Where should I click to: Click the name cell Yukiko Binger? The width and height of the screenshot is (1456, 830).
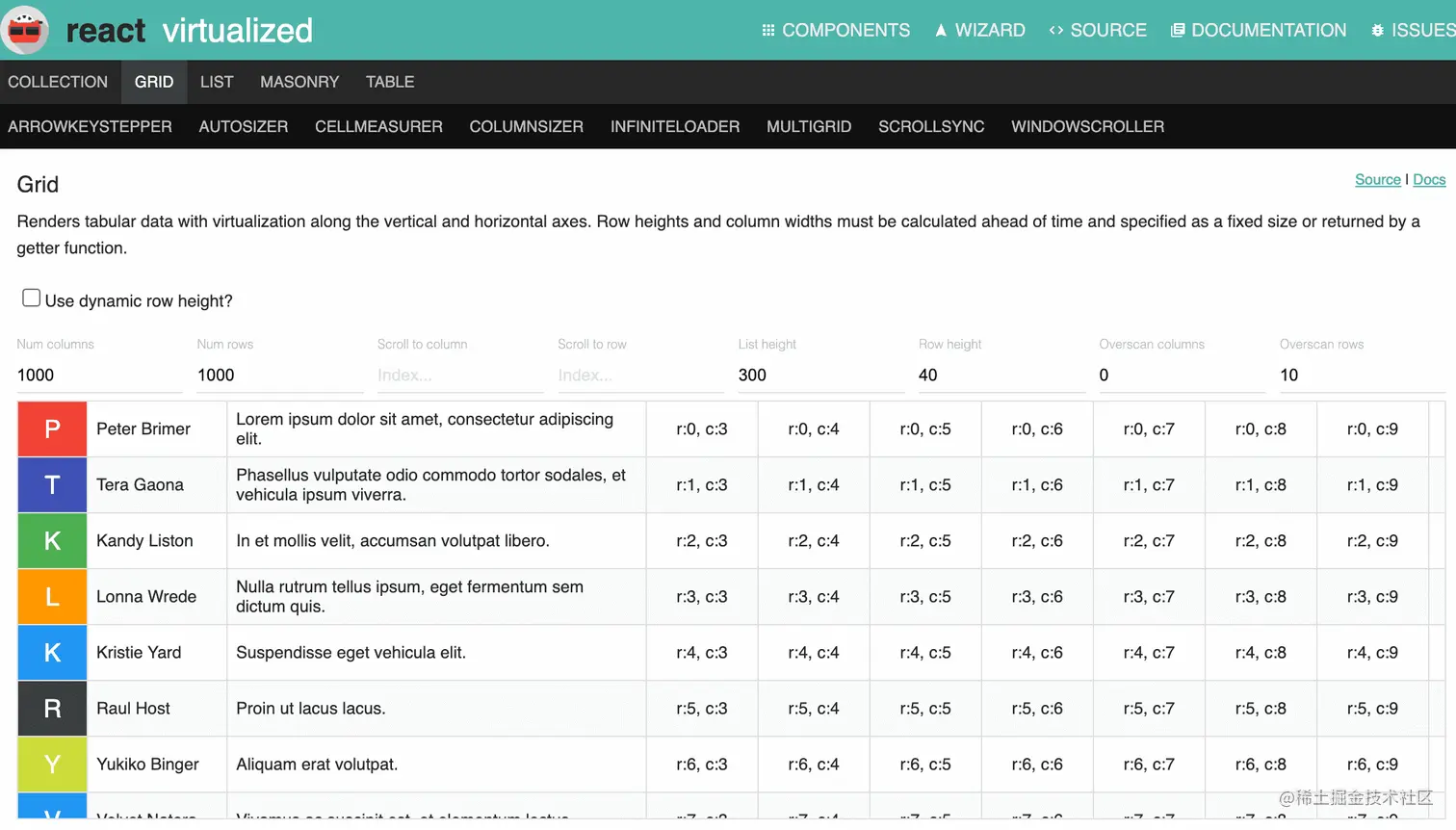click(157, 765)
